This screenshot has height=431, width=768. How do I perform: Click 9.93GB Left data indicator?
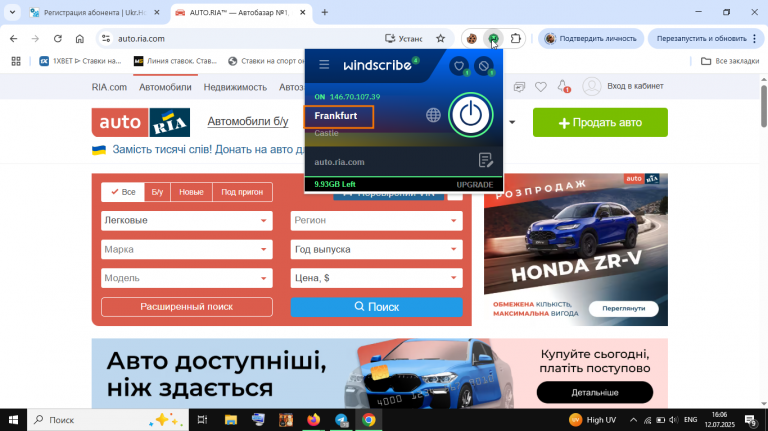click(x=335, y=184)
